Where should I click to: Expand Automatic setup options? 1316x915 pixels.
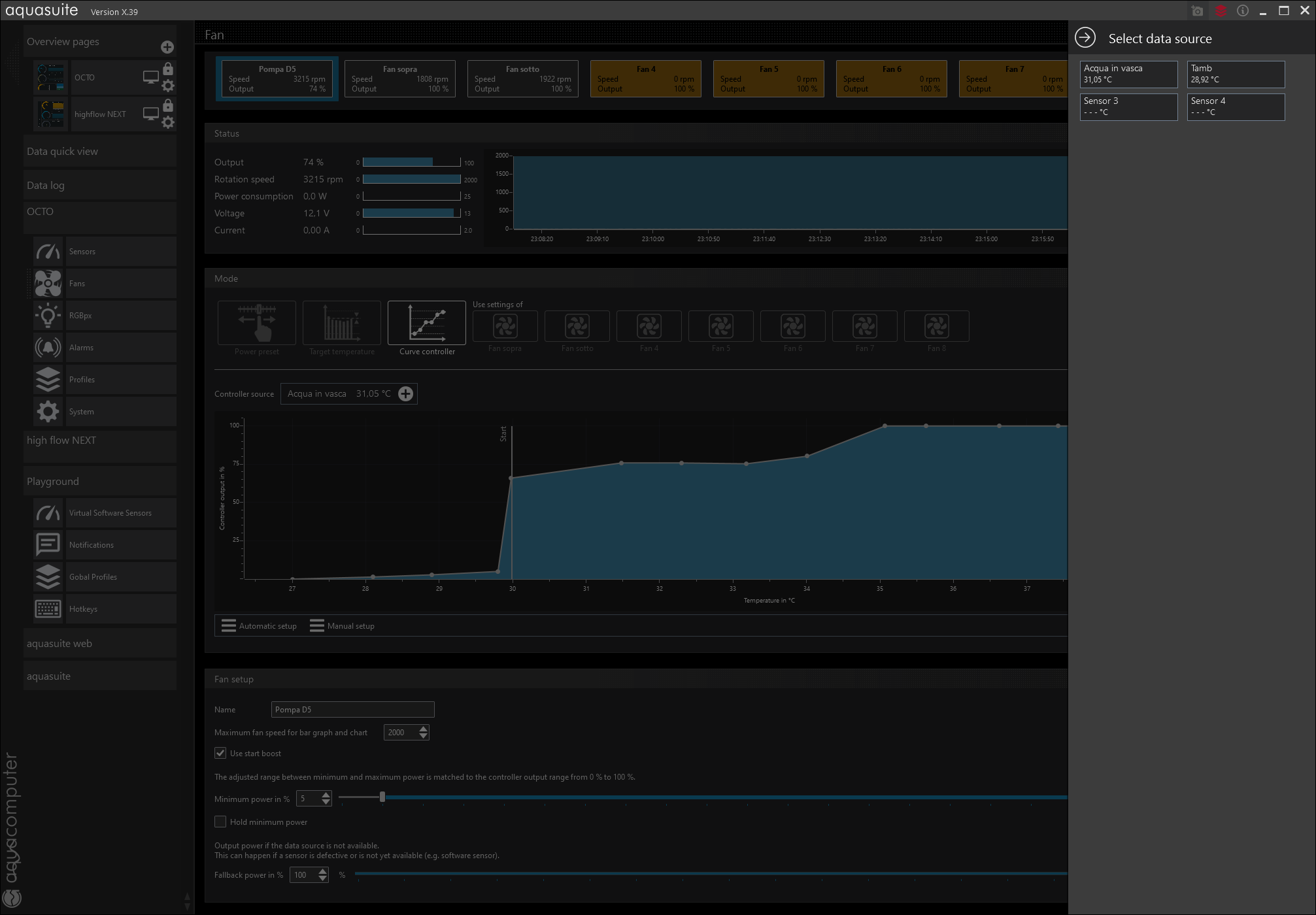pos(260,626)
